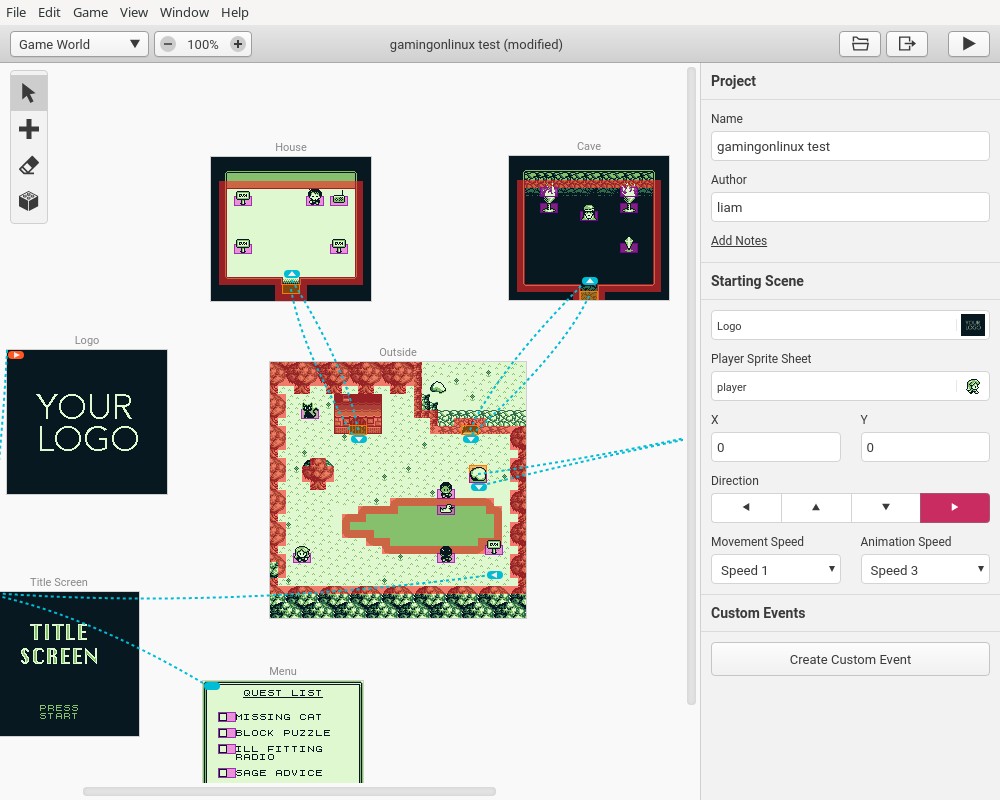Viewport: 1000px width, 800px height.
Task: Select the arrow Select tool
Action: [29, 93]
